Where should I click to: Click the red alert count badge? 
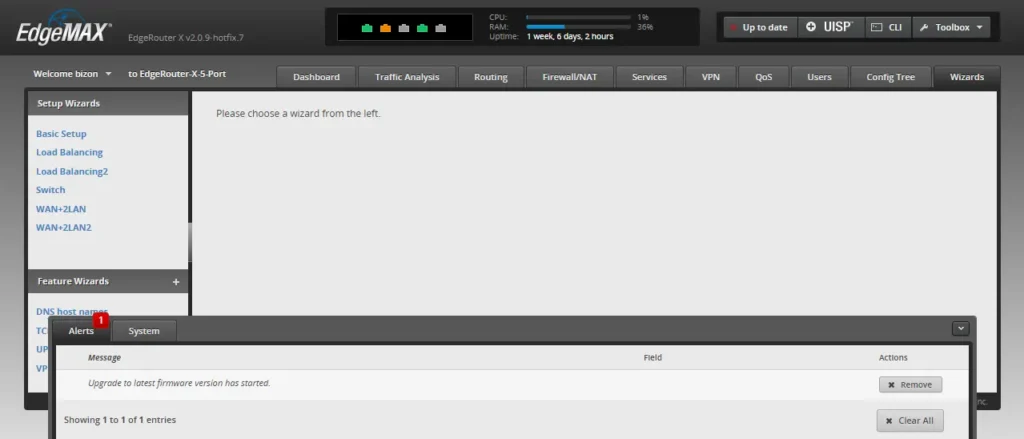point(101,321)
